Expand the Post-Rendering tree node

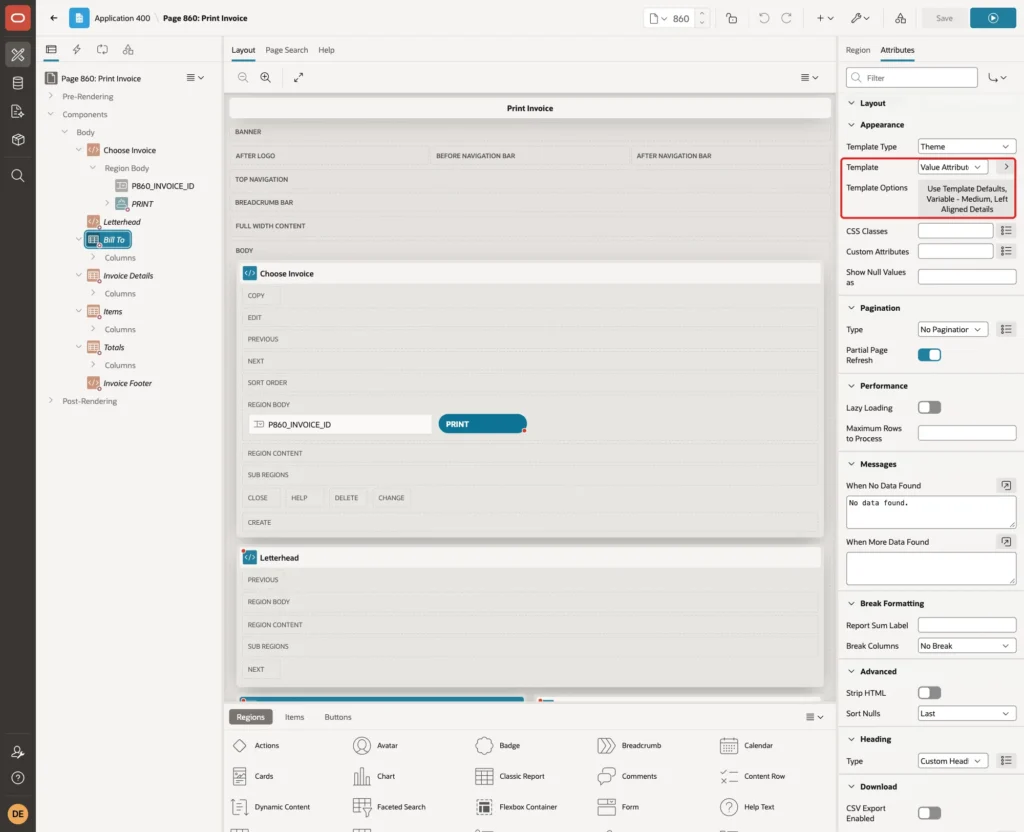pos(51,400)
